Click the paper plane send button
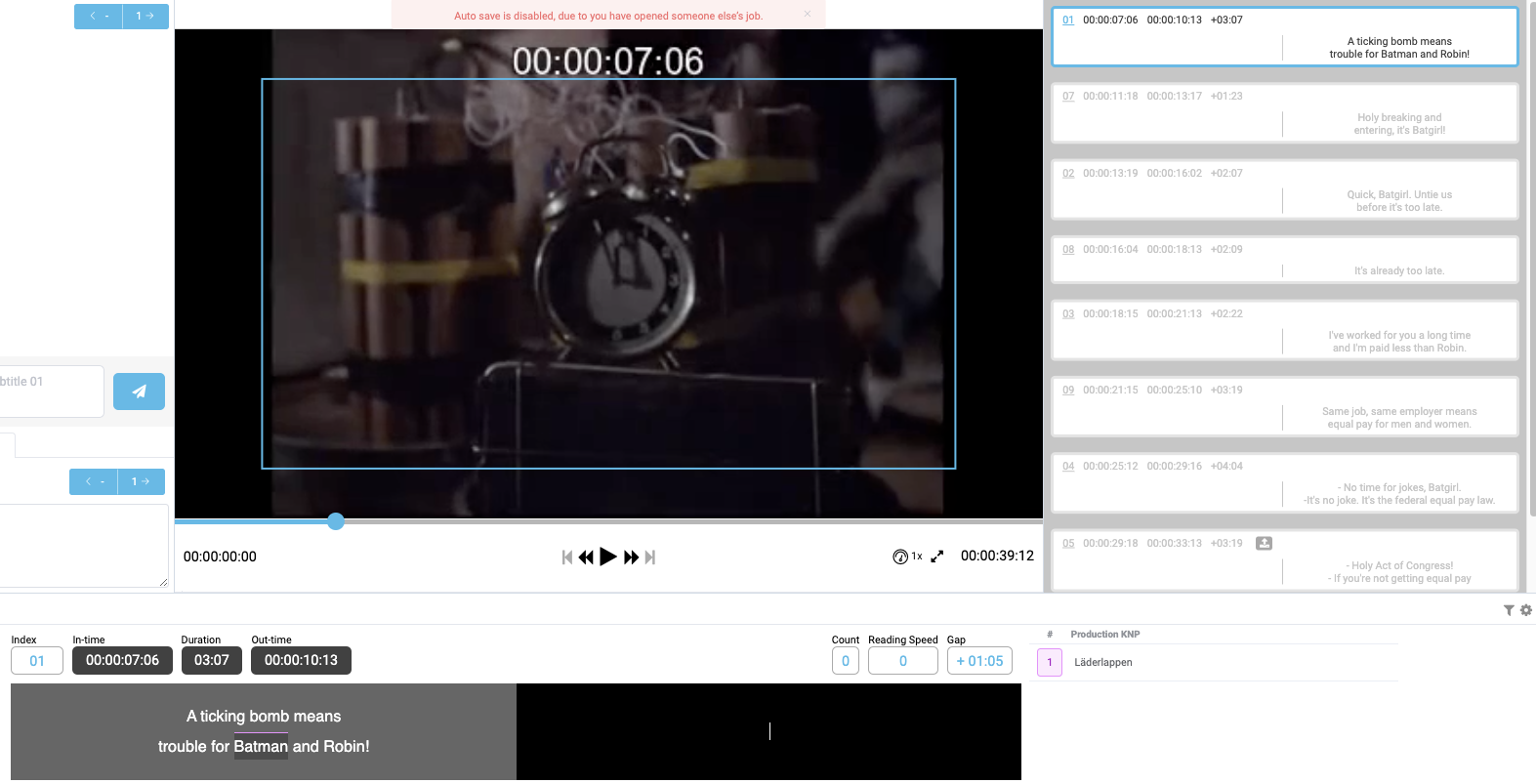The height and width of the screenshot is (784, 1536). [139, 392]
